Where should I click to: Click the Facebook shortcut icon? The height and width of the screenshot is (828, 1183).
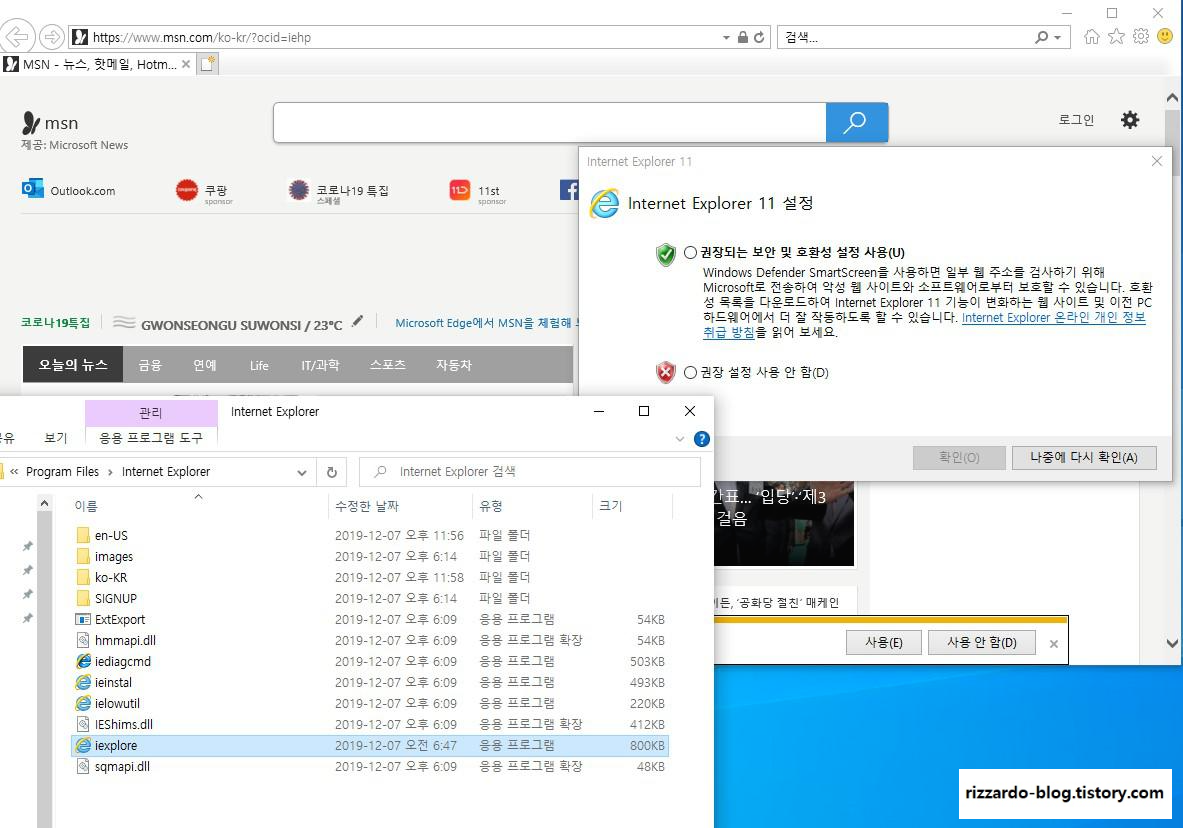click(x=569, y=190)
